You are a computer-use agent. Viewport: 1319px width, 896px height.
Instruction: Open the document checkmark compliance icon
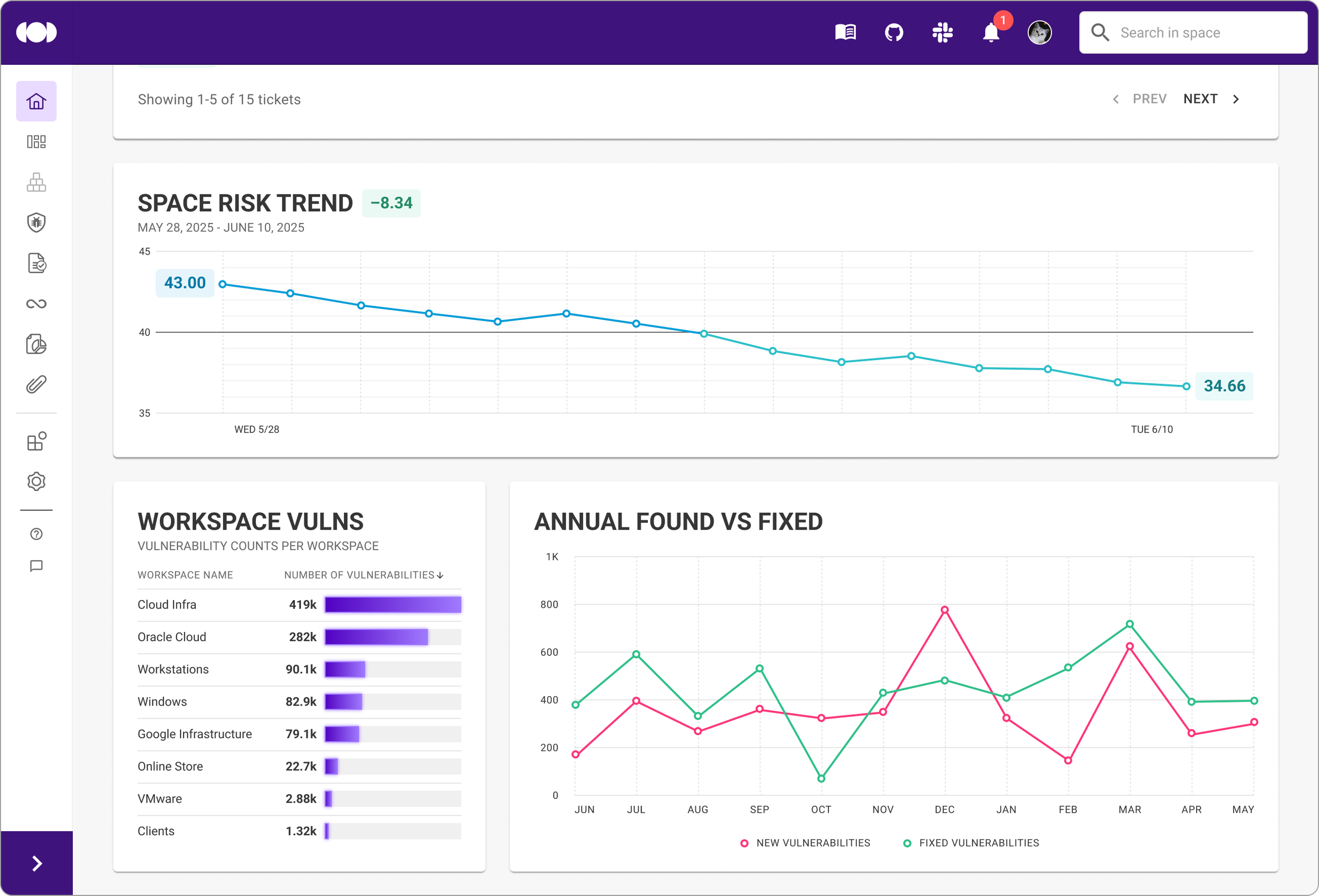point(36,263)
